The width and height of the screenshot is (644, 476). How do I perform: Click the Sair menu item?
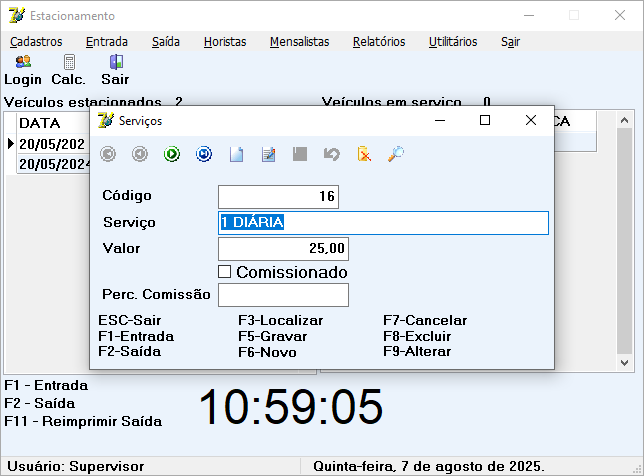click(511, 42)
